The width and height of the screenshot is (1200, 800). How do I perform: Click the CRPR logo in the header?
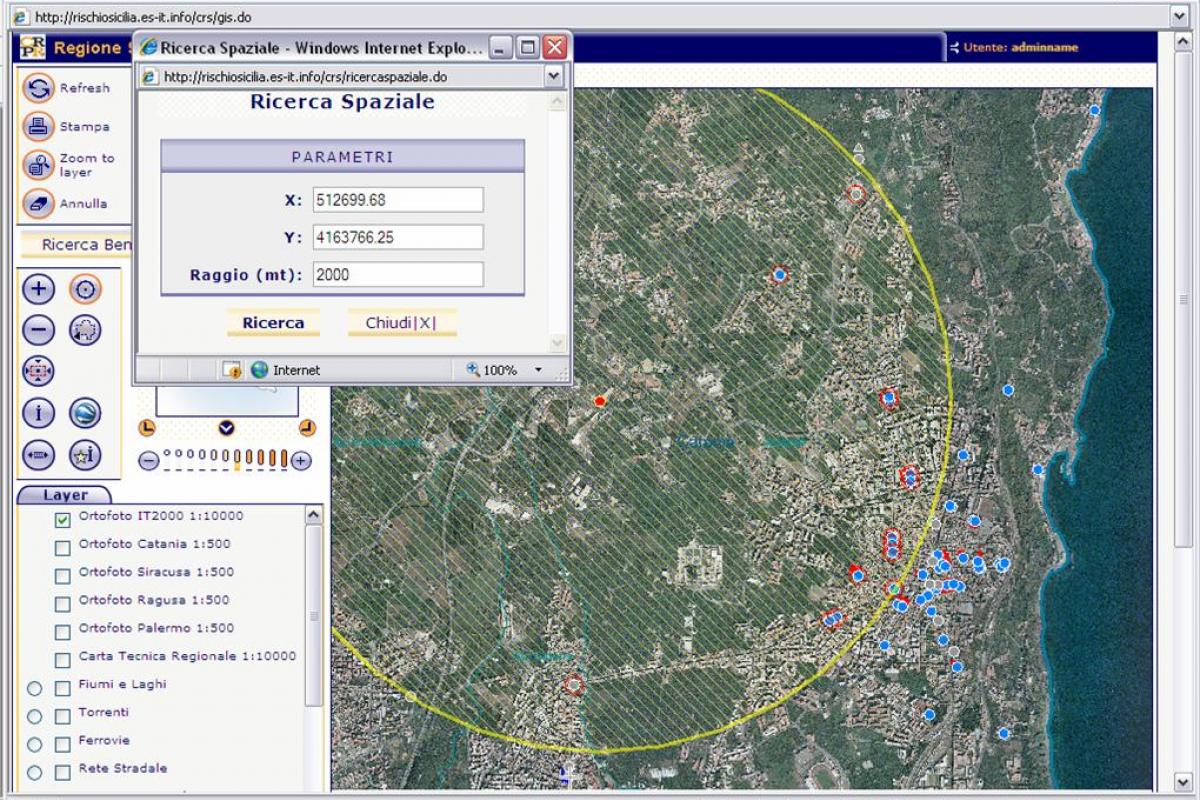coord(33,47)
